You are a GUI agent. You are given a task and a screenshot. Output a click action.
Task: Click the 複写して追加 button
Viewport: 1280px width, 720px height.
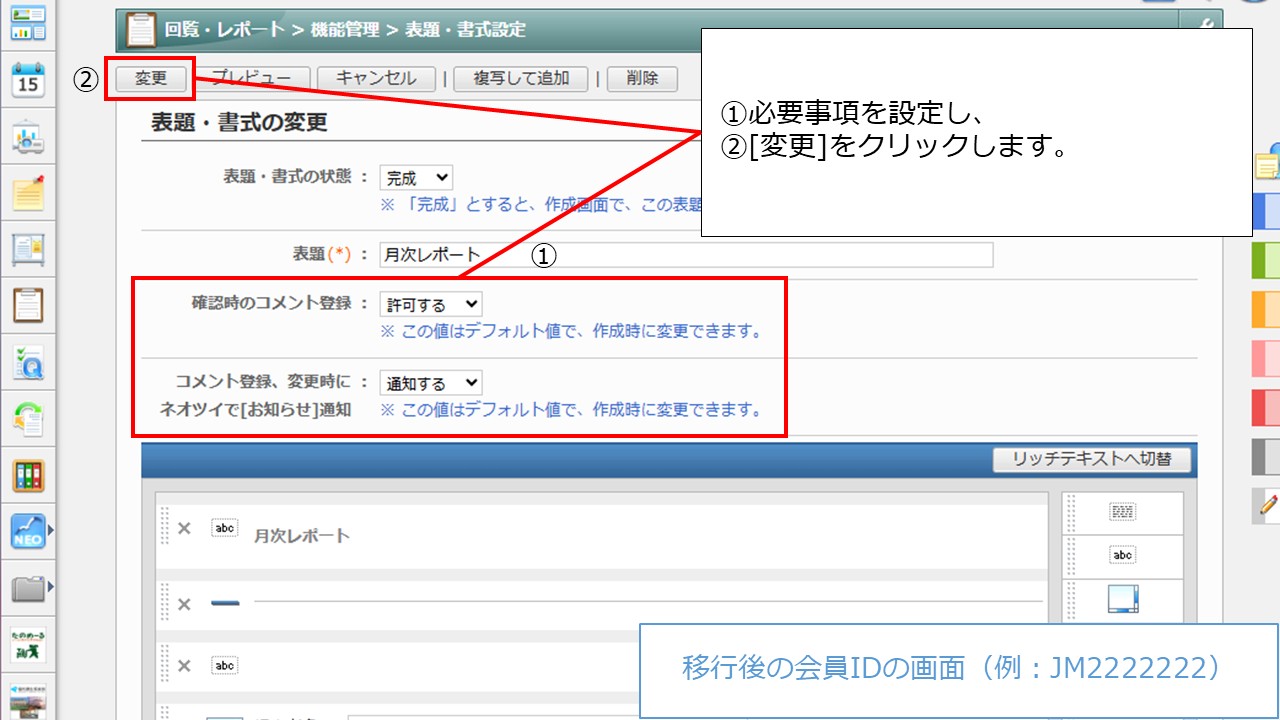(x=521, y=79)
